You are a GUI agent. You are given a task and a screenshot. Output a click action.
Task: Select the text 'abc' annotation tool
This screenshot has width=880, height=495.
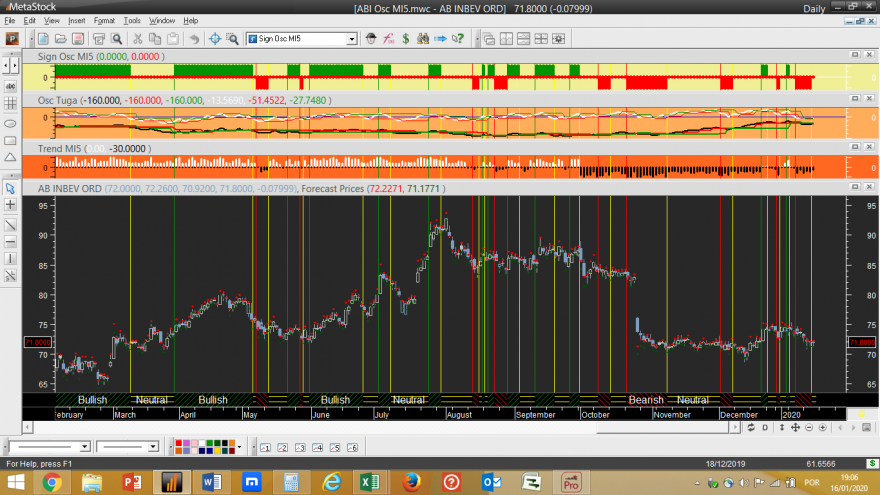point(10,86)
